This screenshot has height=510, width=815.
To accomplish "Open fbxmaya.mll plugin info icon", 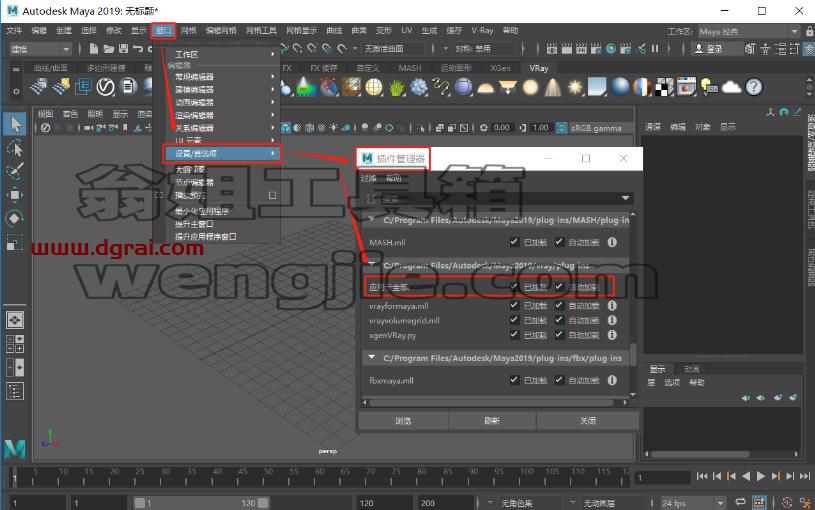I will point(612,380).
